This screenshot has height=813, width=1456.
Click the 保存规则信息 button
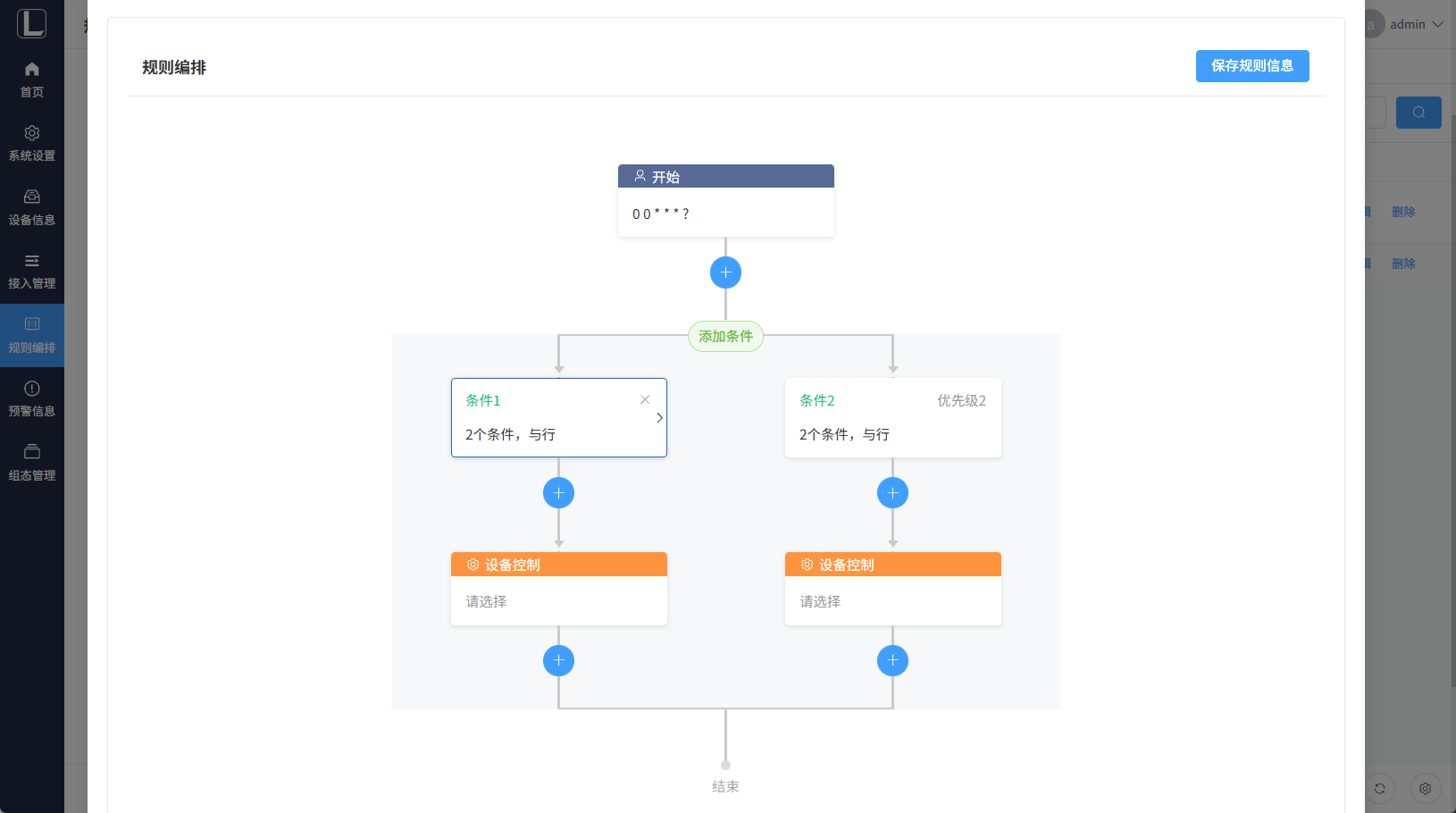tap(1251, 66)
